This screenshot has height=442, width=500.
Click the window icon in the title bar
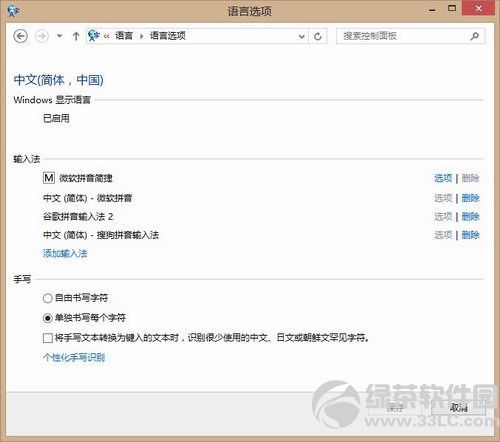(x=13, y=11)
